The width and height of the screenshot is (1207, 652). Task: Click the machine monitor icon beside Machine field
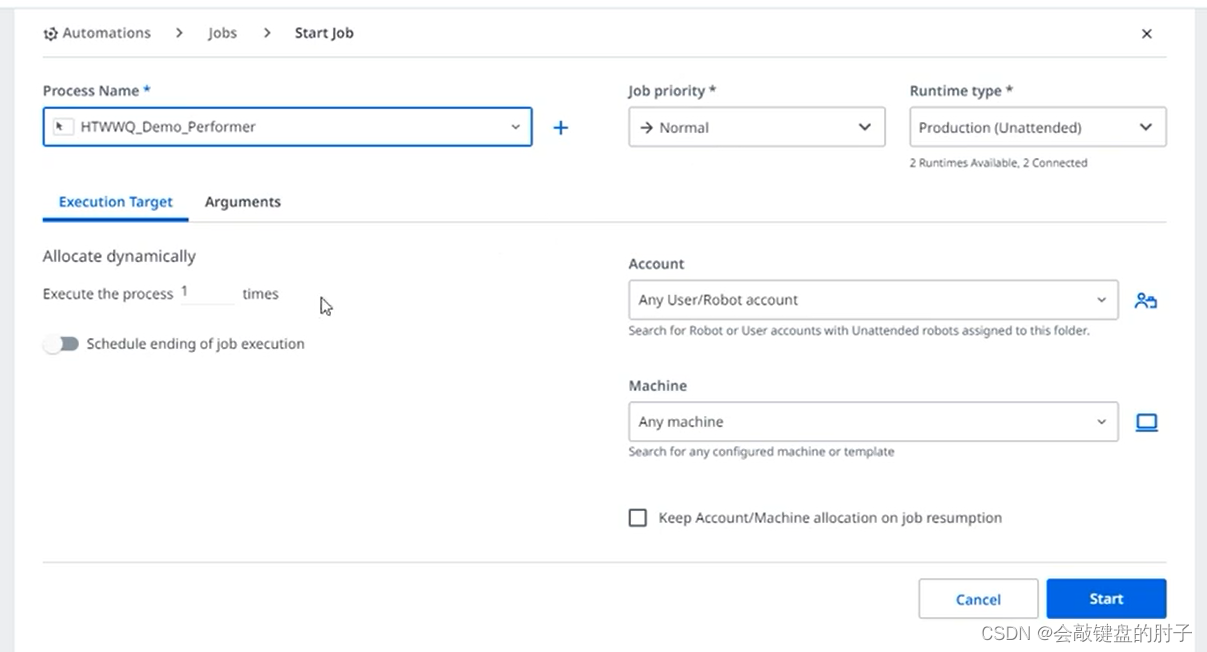(x=1147, y=422)
